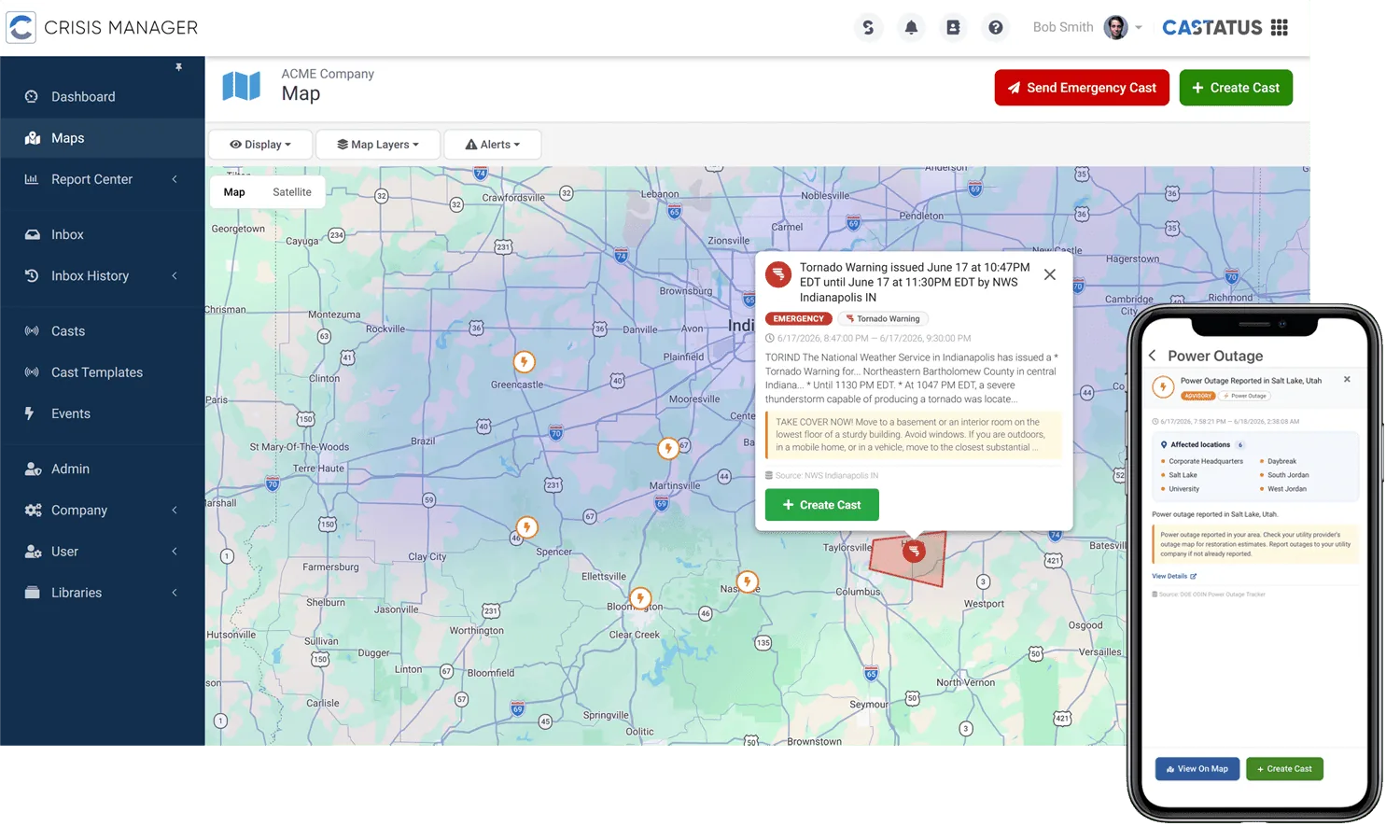
Task: Expand the User submenu chevron
Action: tap(175, 552)
